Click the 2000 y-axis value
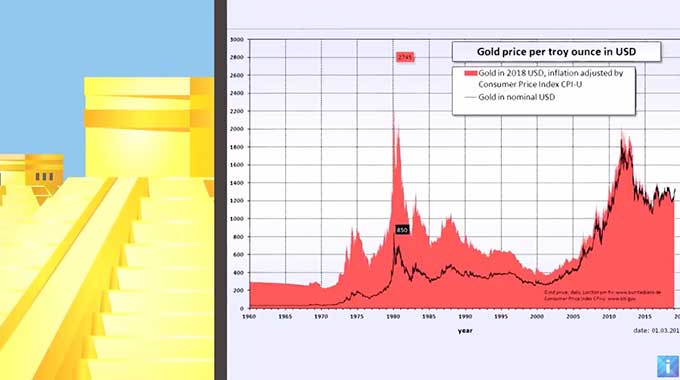The width and height of the screenshot is (680, 380). pyautogui.click(x=237, y=129)
